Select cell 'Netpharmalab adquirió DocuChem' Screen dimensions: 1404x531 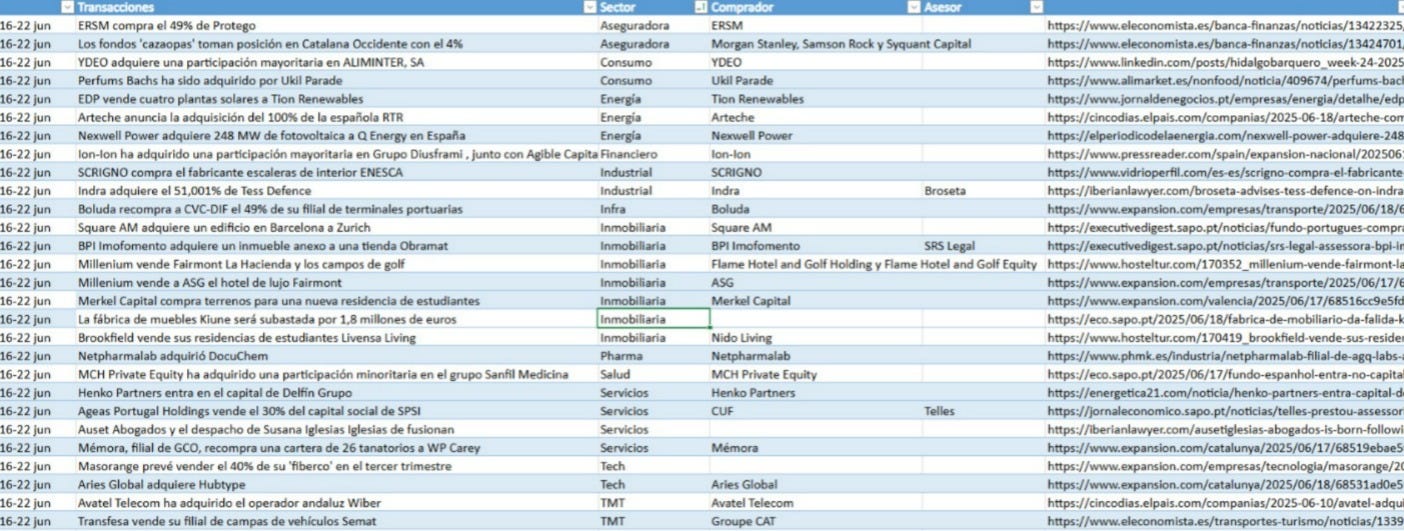(x=336, y=356)
